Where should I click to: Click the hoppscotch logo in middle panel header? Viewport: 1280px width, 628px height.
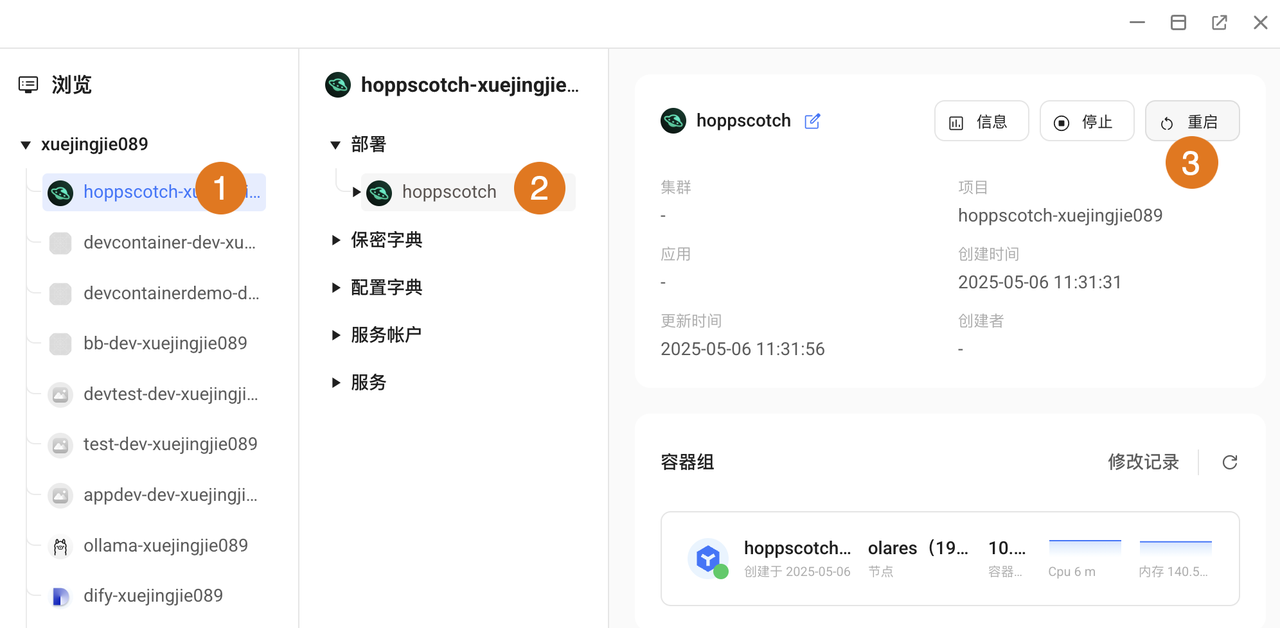[338, 85]
